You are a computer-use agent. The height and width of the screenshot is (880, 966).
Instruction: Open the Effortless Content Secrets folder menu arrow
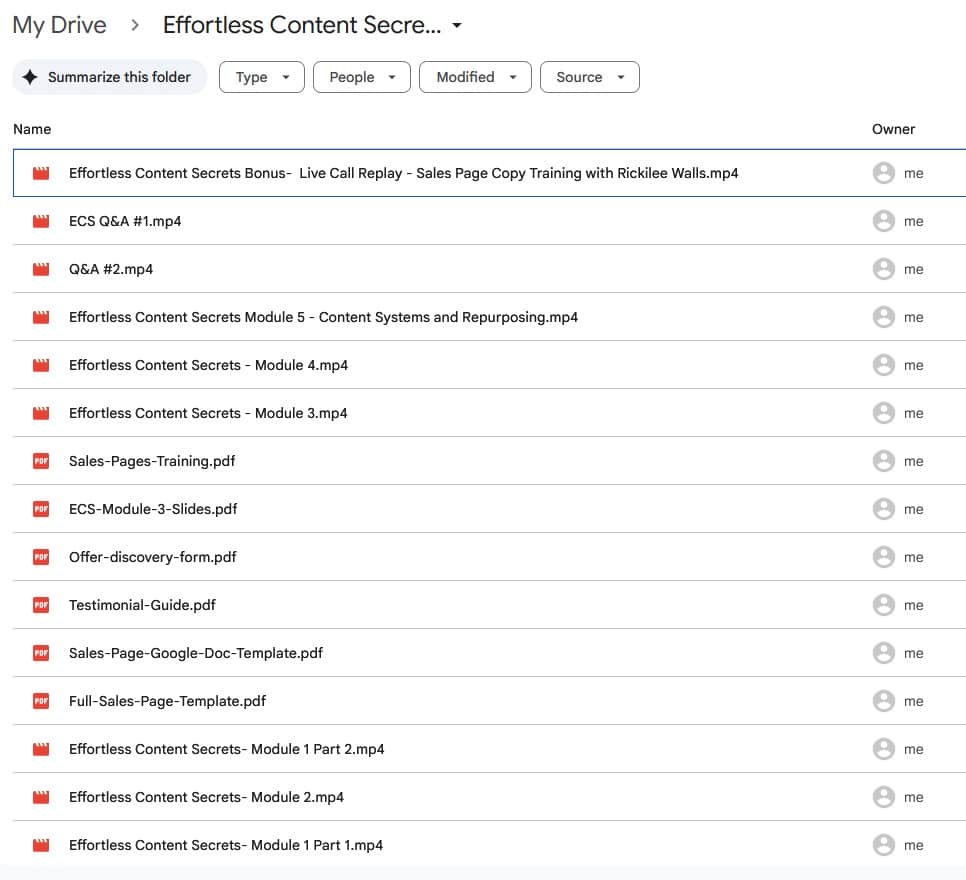457,26
